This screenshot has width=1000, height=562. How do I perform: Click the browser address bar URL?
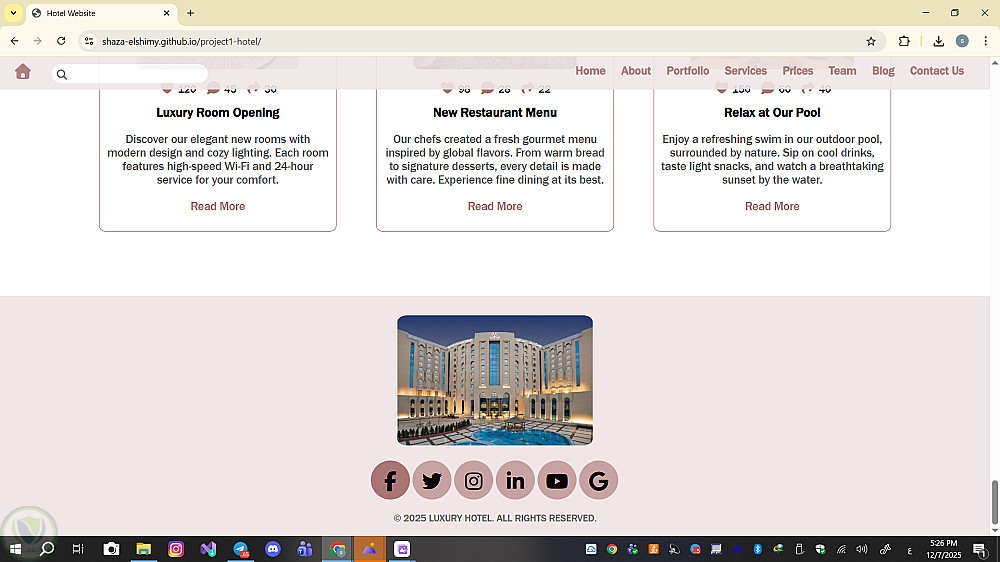pos(182,41)
